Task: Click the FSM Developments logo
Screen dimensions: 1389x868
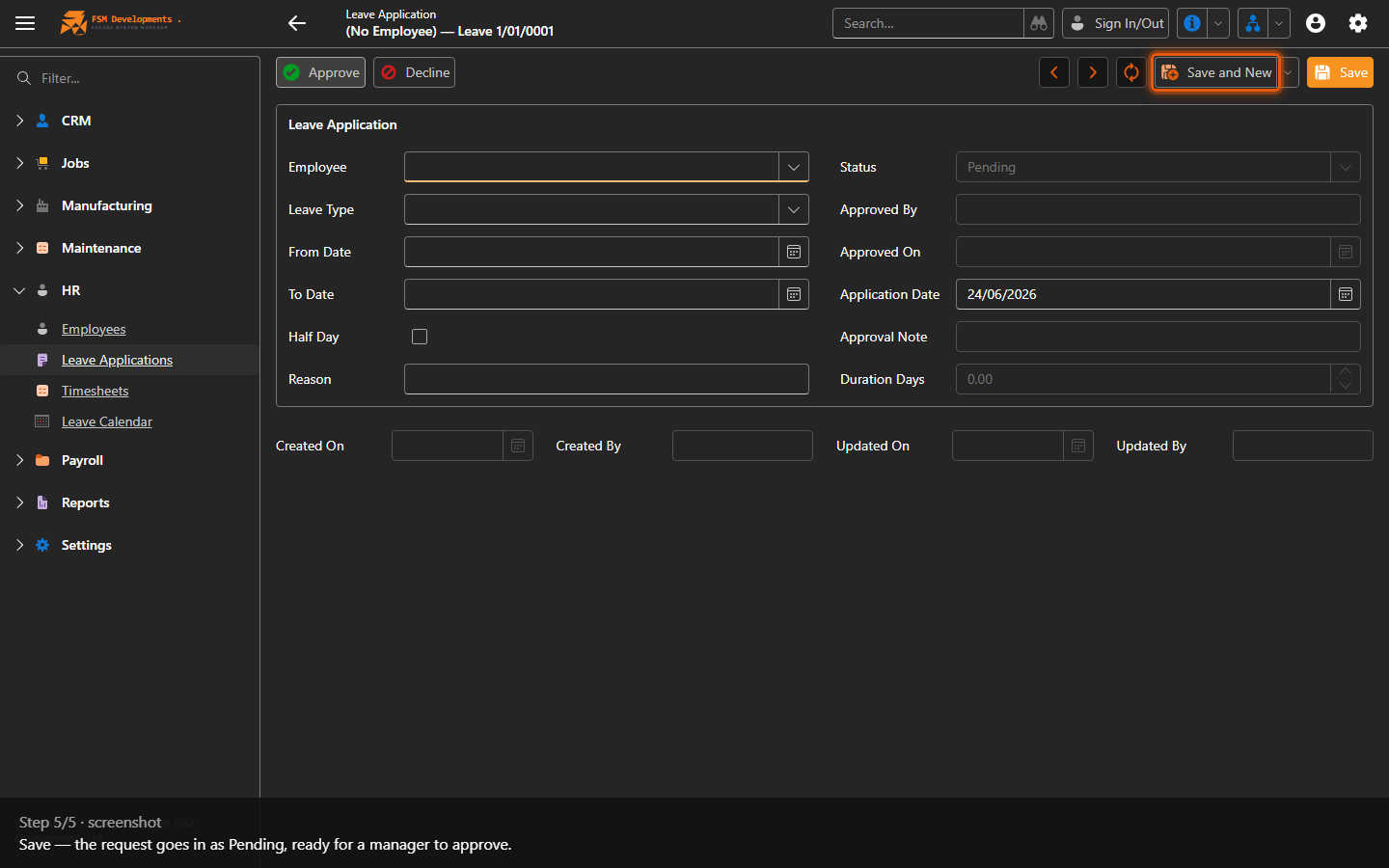Action: (120, 22)
